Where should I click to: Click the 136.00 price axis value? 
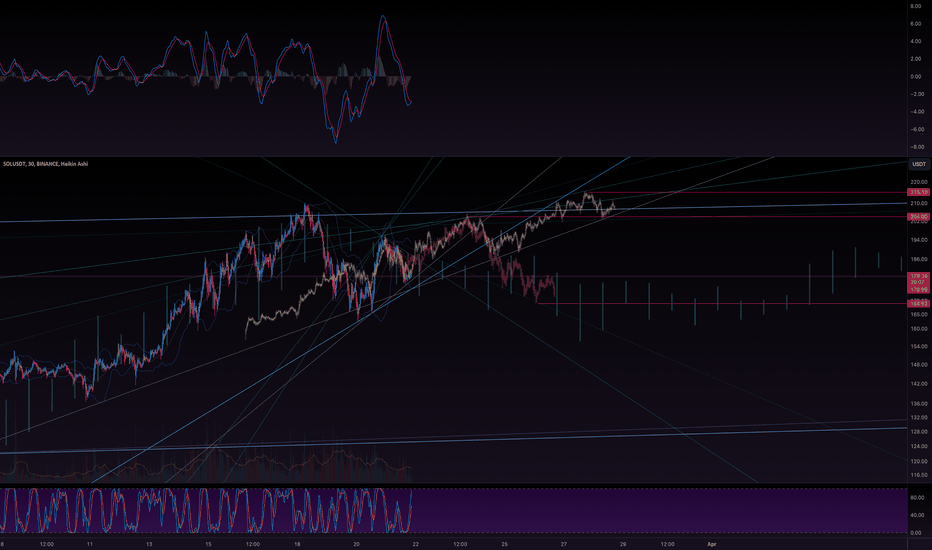coord(919,404)
